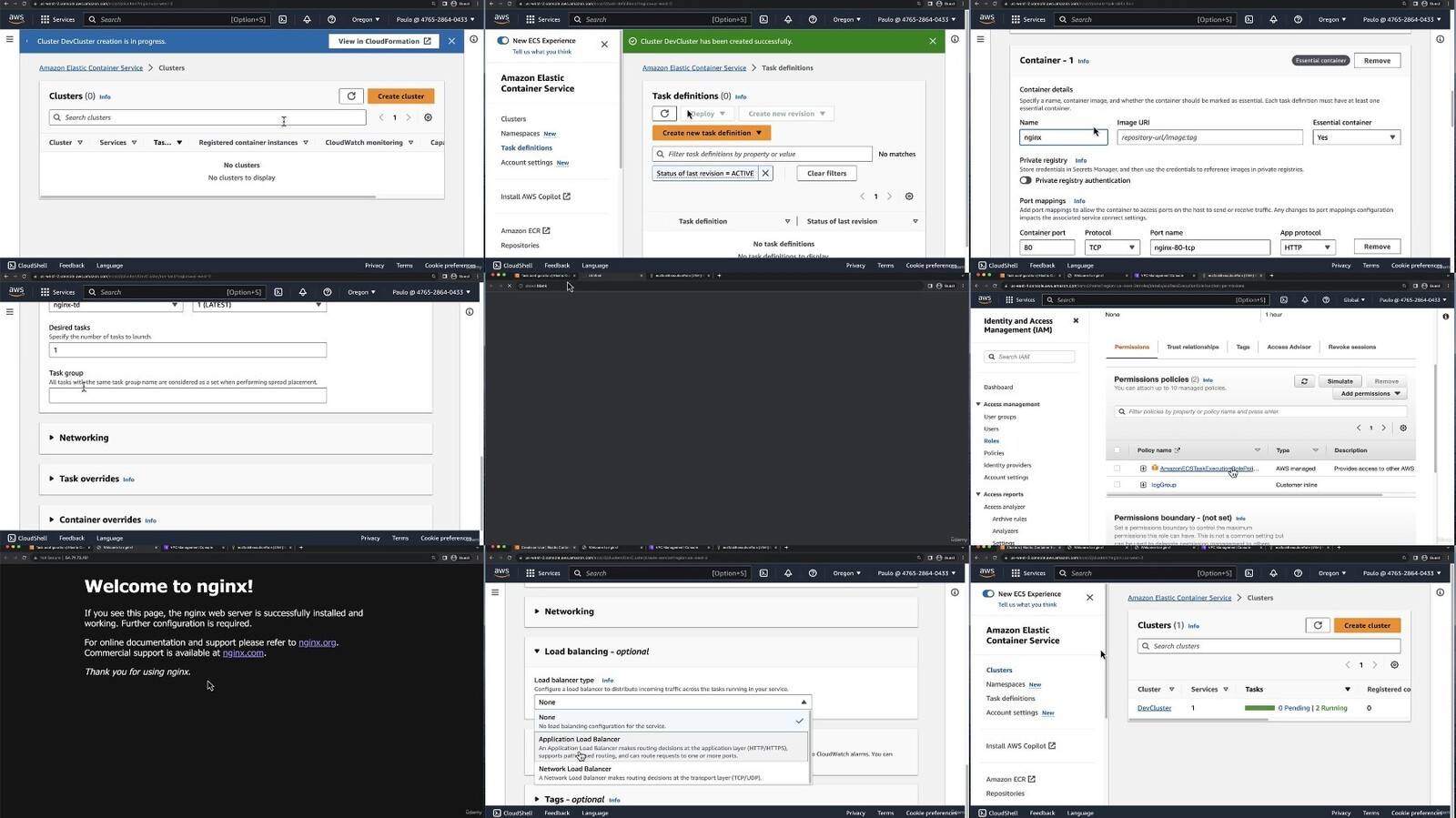Open preferences gear in Task definitions table

tap(908, 197)
